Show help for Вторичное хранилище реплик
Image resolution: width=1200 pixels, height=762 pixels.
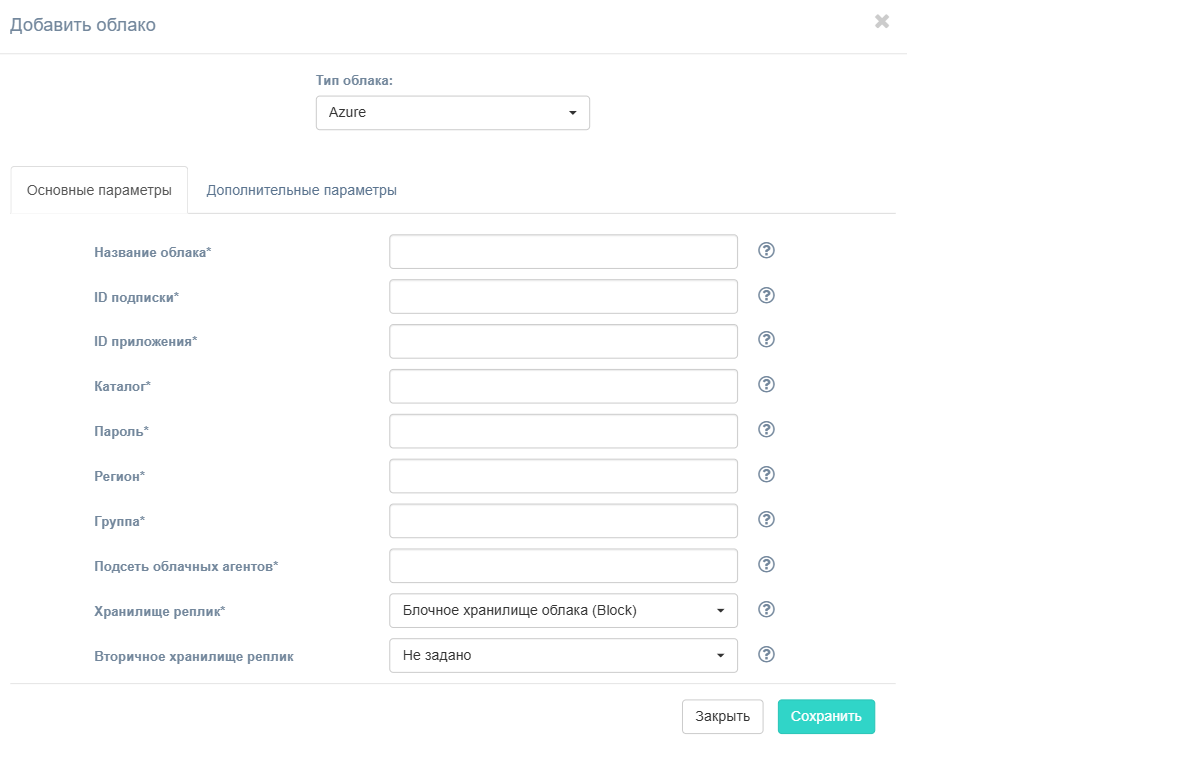[767, 655]
